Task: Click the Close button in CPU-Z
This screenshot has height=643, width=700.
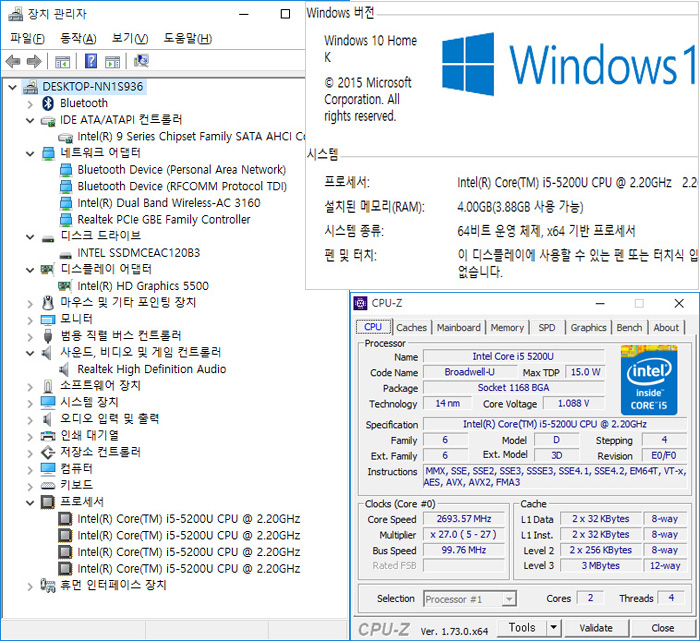Action: click(662, 628)
